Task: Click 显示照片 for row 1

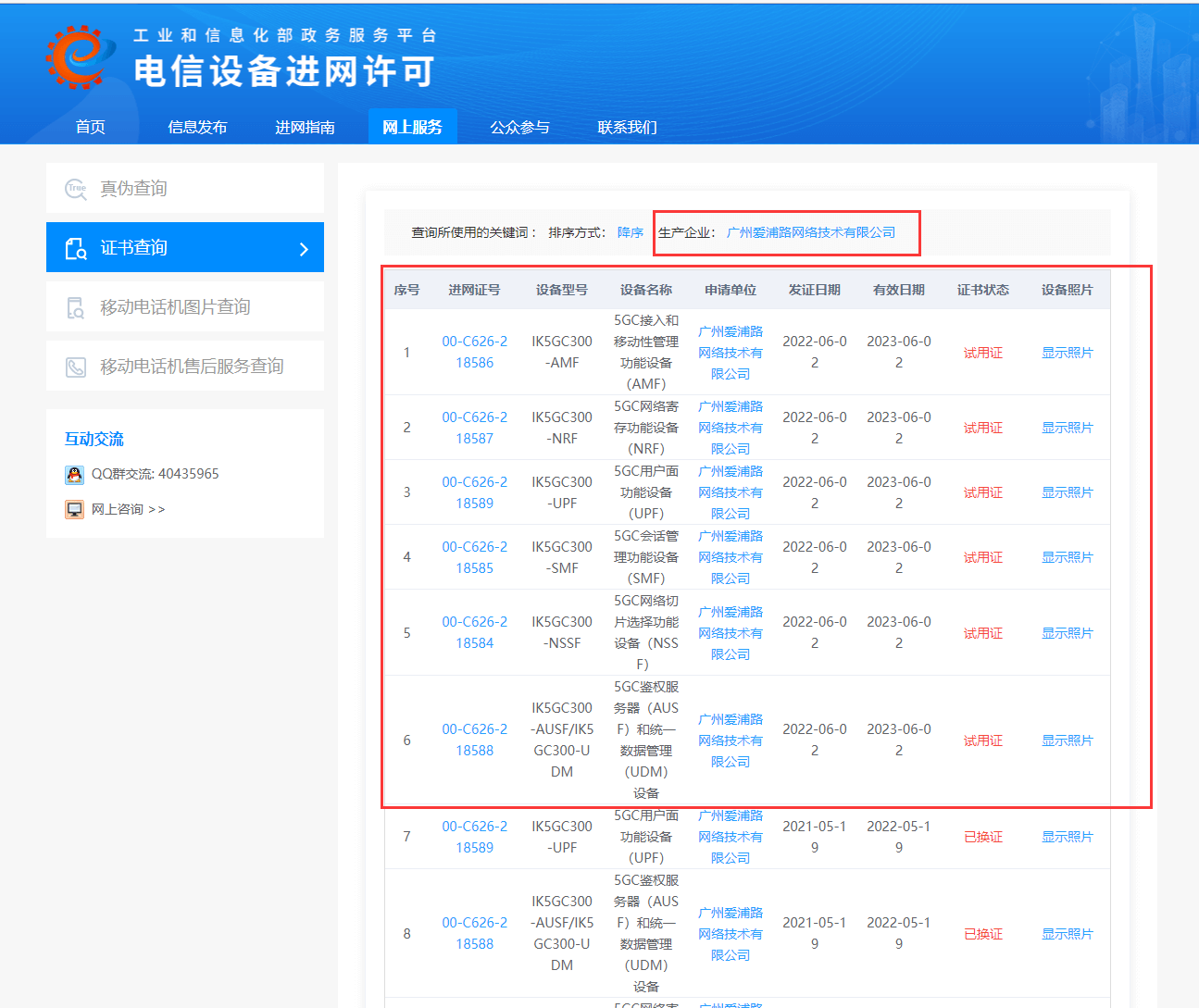Action: click(x=1067, y=353)
